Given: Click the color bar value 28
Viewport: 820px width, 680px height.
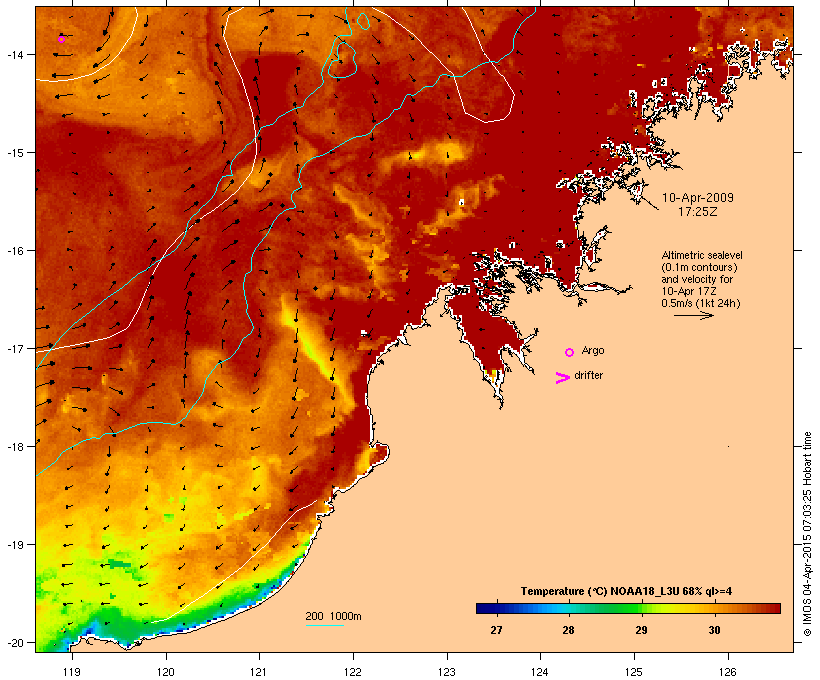Looking at the screenshot, I should (568, 630).
